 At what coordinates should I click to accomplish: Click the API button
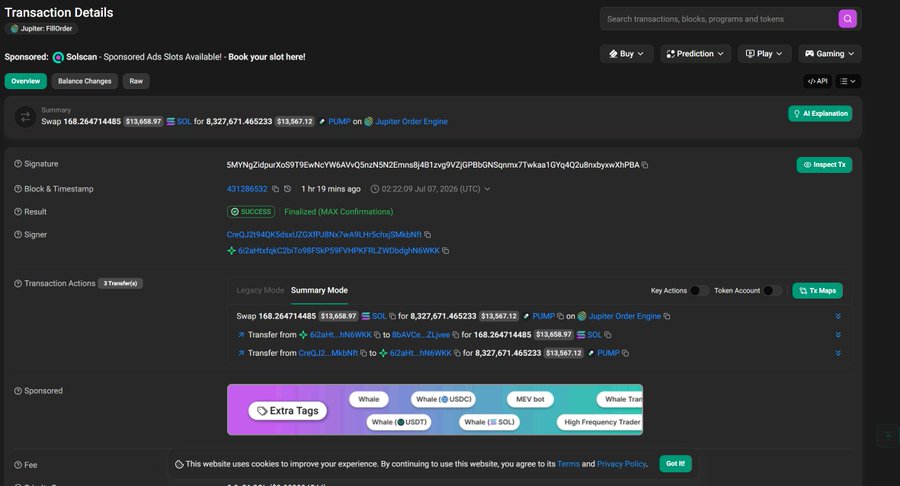click(x=817, y=81)
